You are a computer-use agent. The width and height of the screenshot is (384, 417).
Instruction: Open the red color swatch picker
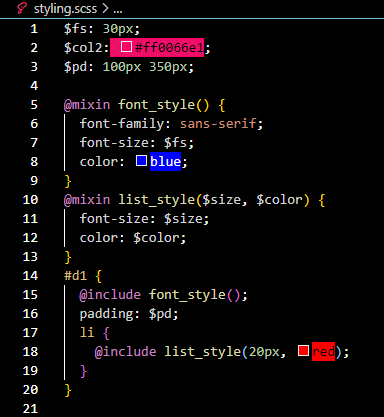[303, 351]
